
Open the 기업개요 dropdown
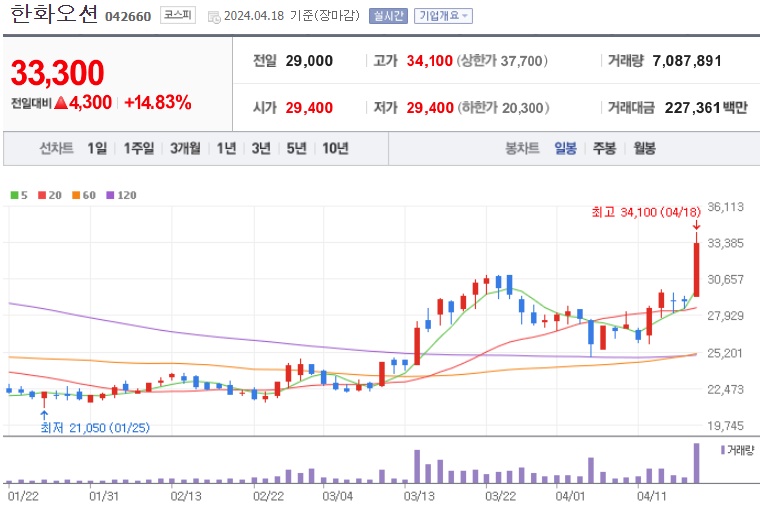click(x=443, y=16)
